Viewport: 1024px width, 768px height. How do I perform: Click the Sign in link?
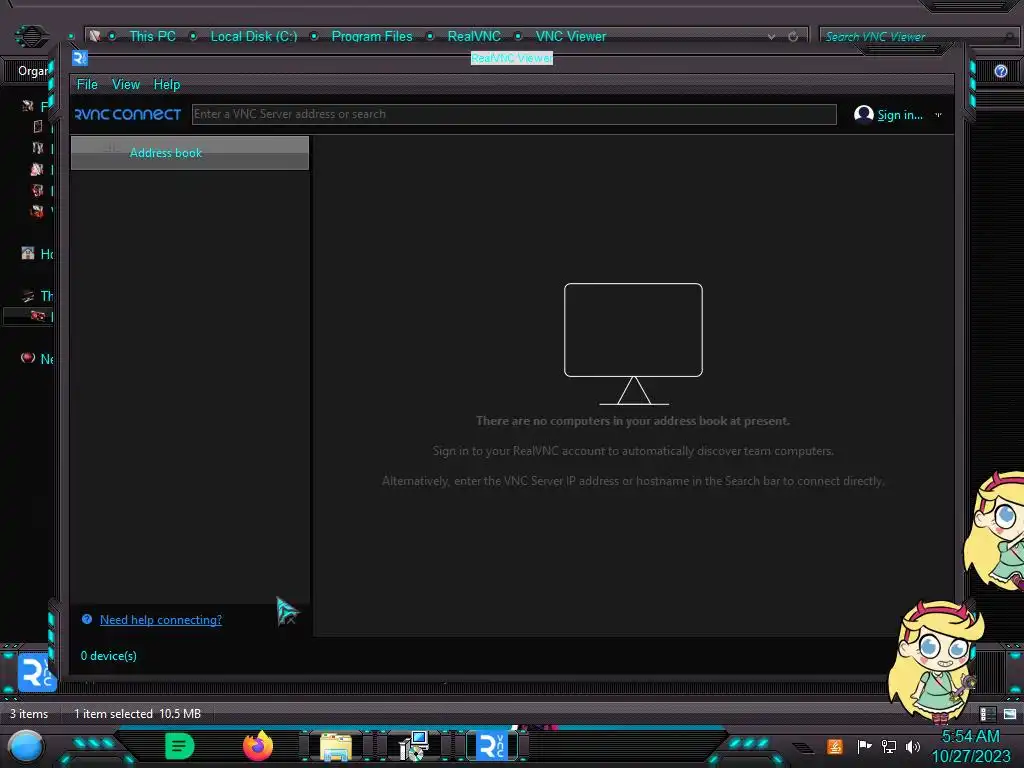(x=900, y=115)
